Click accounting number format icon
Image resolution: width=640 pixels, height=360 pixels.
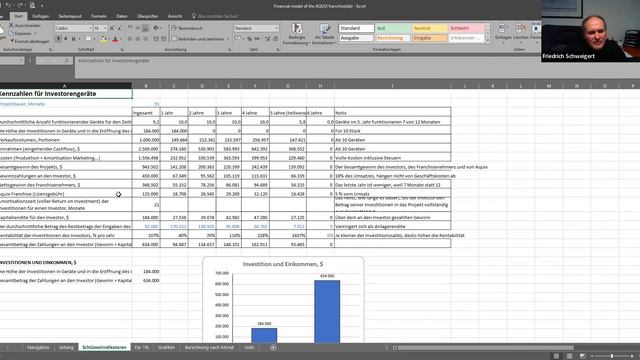tap(238, 39)
